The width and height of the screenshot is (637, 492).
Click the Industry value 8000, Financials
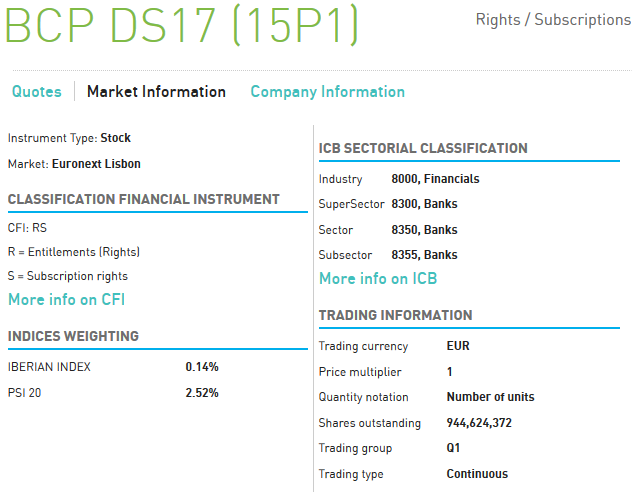pos(435,179)
